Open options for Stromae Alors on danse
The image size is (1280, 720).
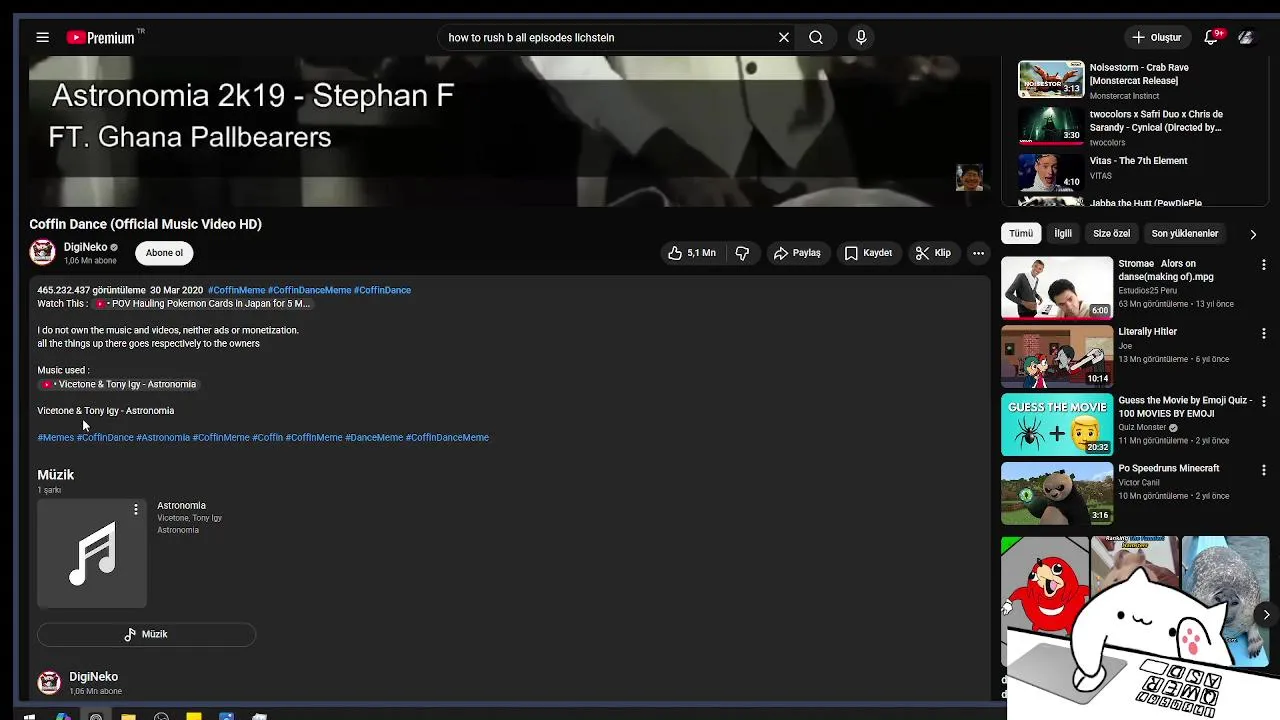tap(1264, 265)
